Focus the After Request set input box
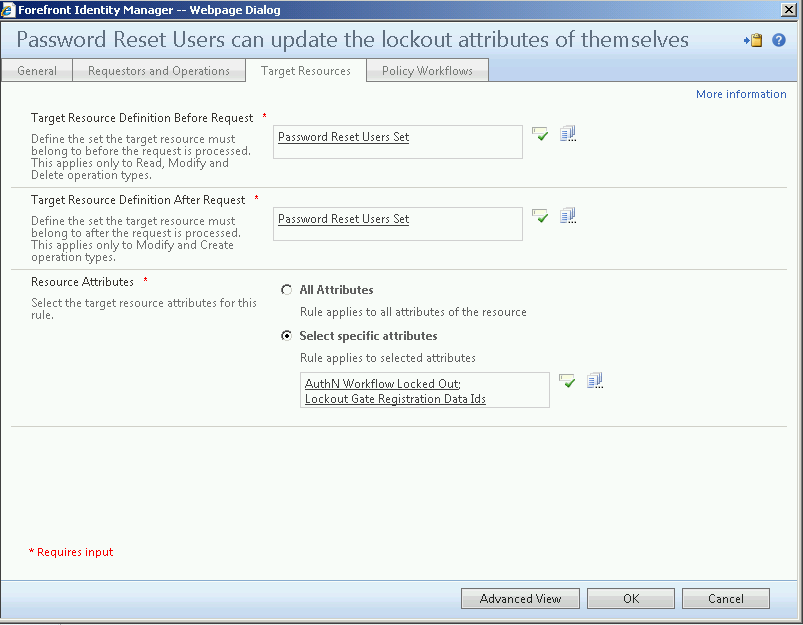Screen dimensions: 803x625 398,224
